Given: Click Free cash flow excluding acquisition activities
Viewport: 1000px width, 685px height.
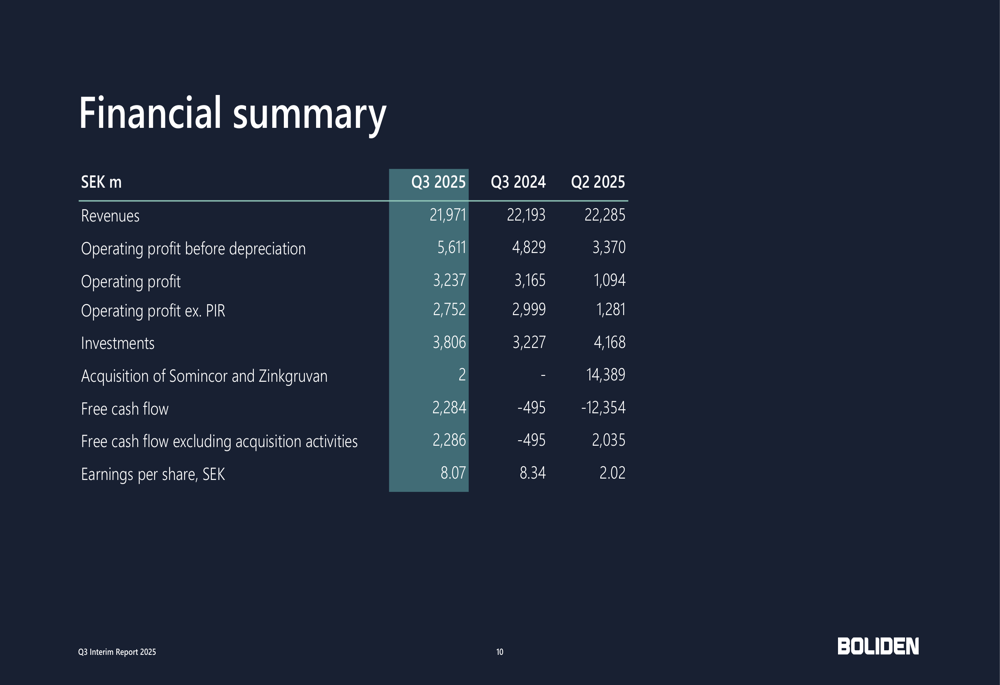Looking at the screenshot, I should tap(219, 441).
